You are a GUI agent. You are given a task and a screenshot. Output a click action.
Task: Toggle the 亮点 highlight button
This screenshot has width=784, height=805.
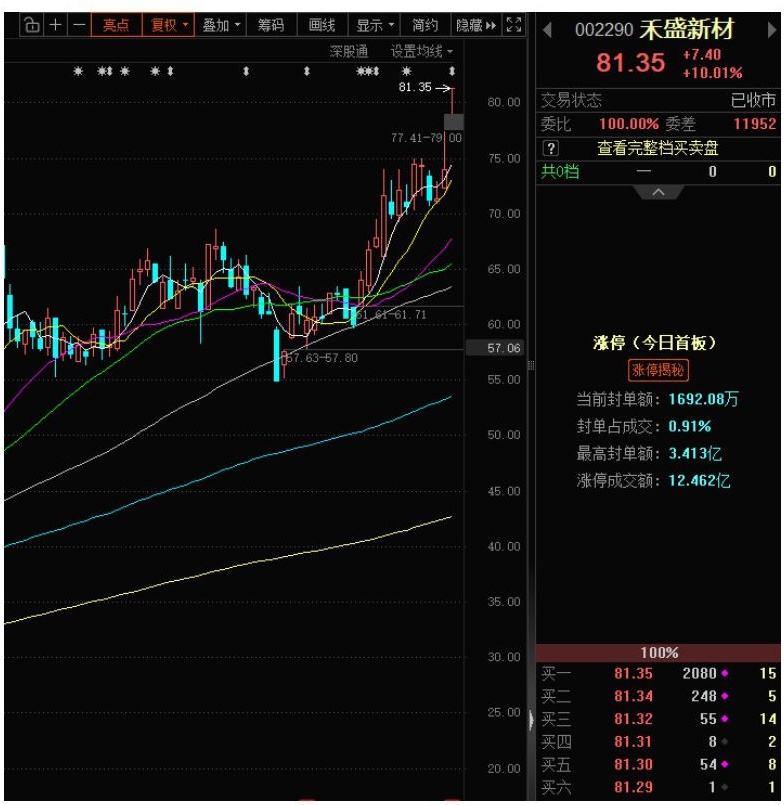pyautogui.click(x=116, y=25)
